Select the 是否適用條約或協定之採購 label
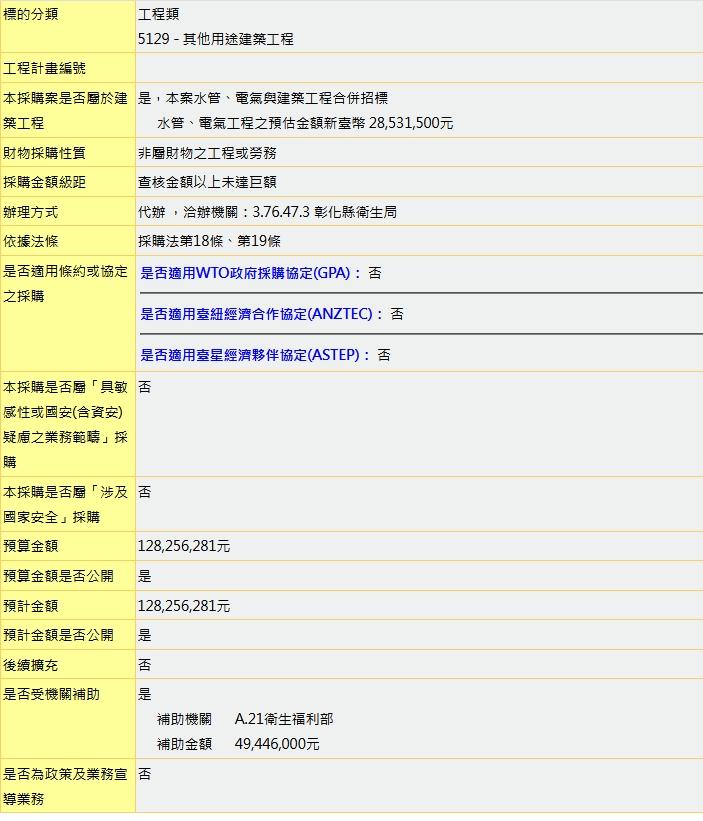Viewport: 703px width, 821px height. coord(65,284)
